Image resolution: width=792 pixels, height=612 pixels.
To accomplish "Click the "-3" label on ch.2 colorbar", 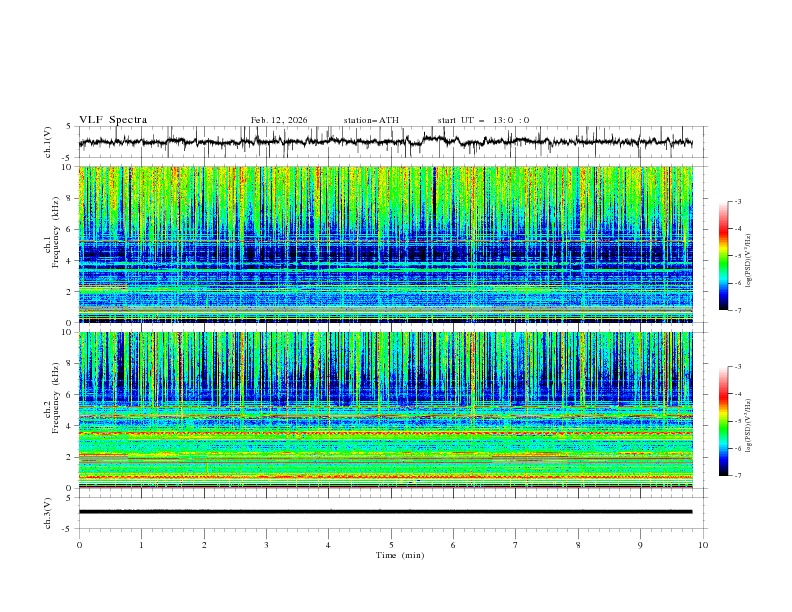I will [738, 367].
